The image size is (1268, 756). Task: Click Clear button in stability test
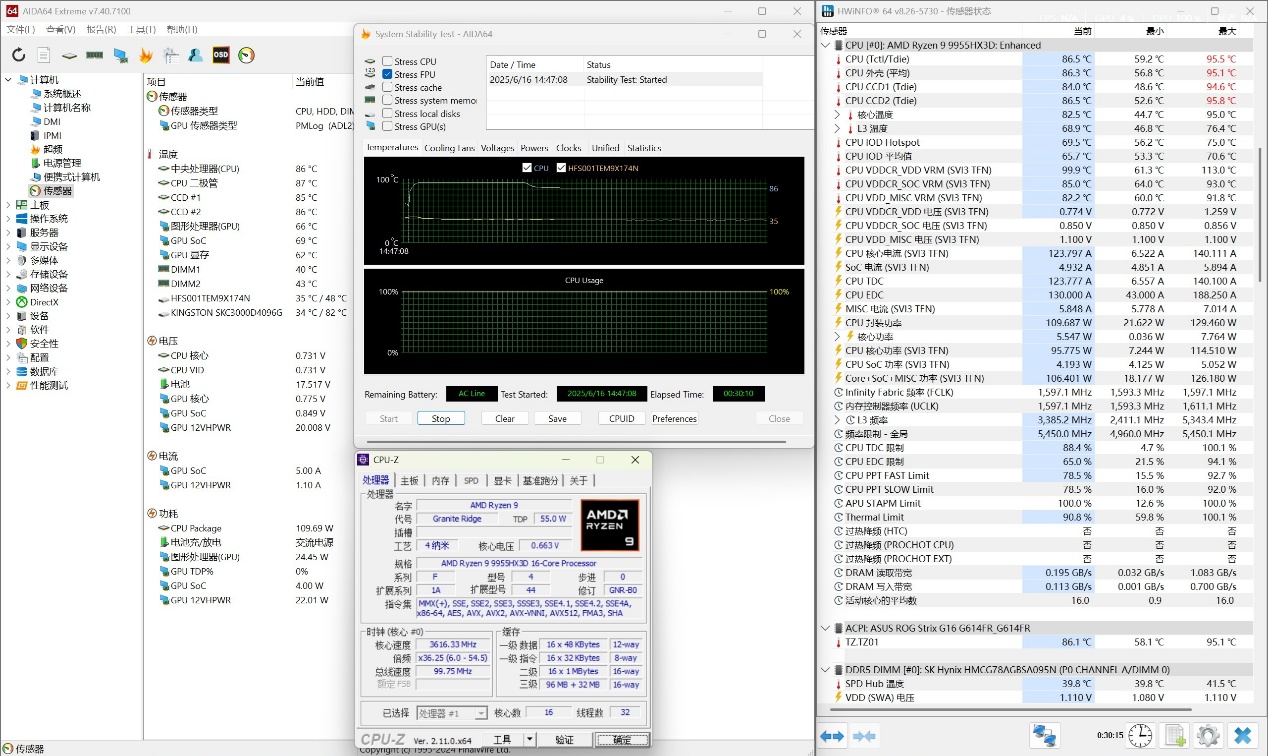click(505, 418)
